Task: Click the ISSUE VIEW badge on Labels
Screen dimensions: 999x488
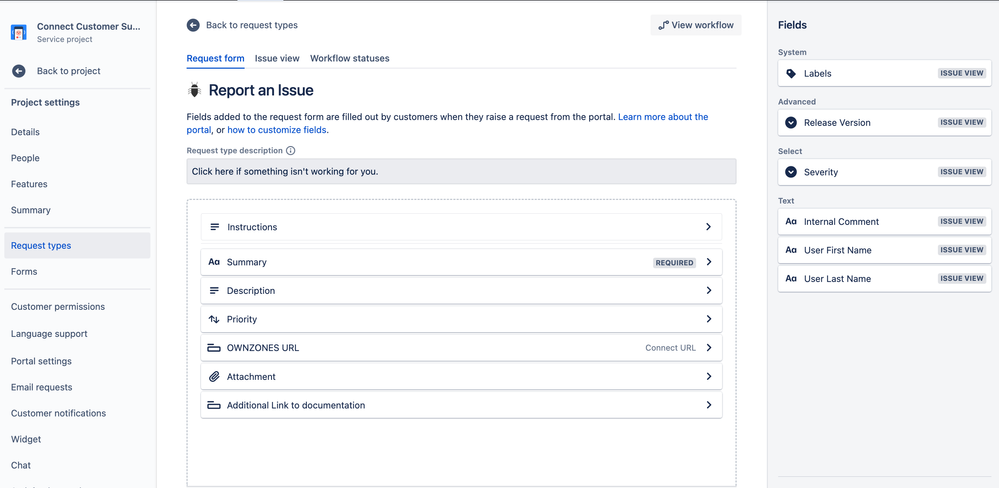Action: [x=962, y=73]
